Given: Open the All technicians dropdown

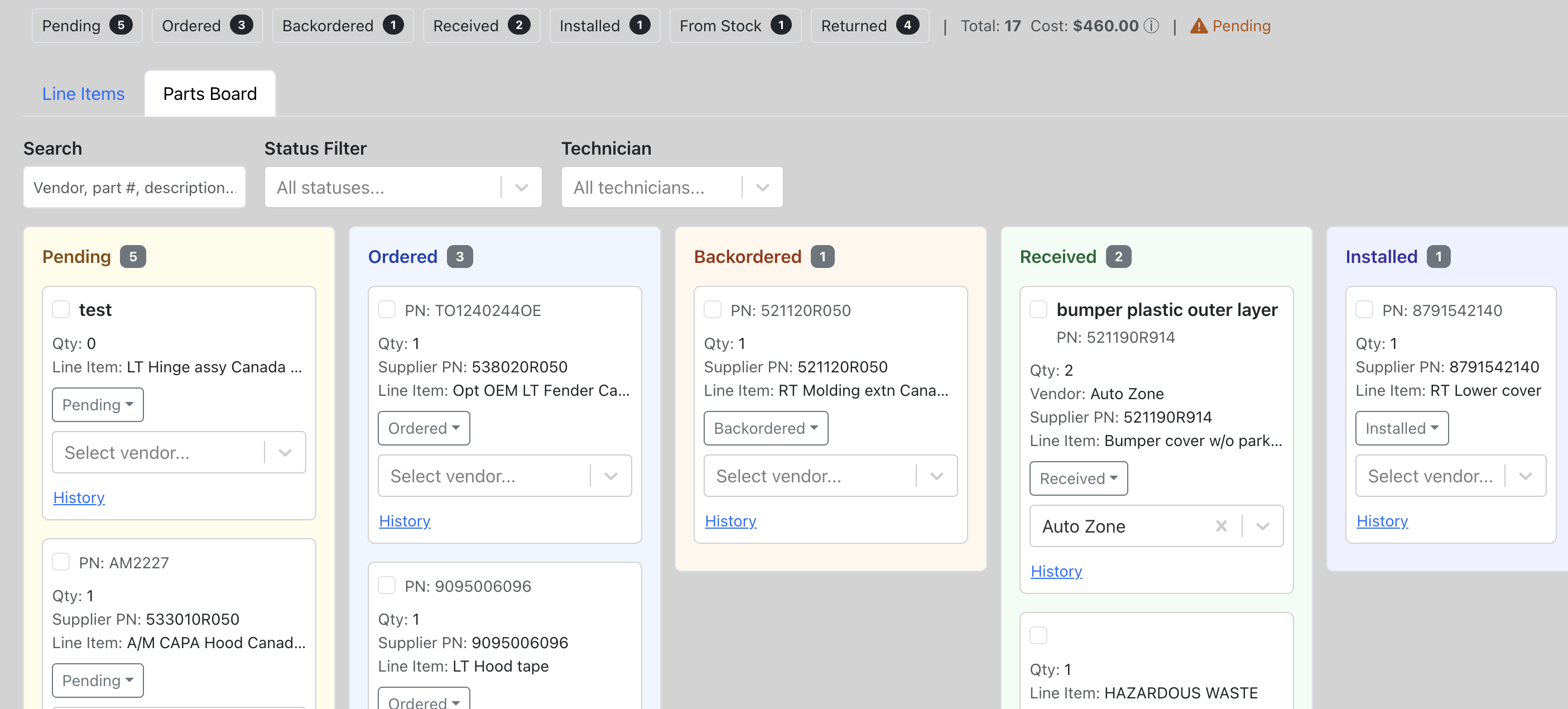Looking at the screenshot, I should coord(672,188).
